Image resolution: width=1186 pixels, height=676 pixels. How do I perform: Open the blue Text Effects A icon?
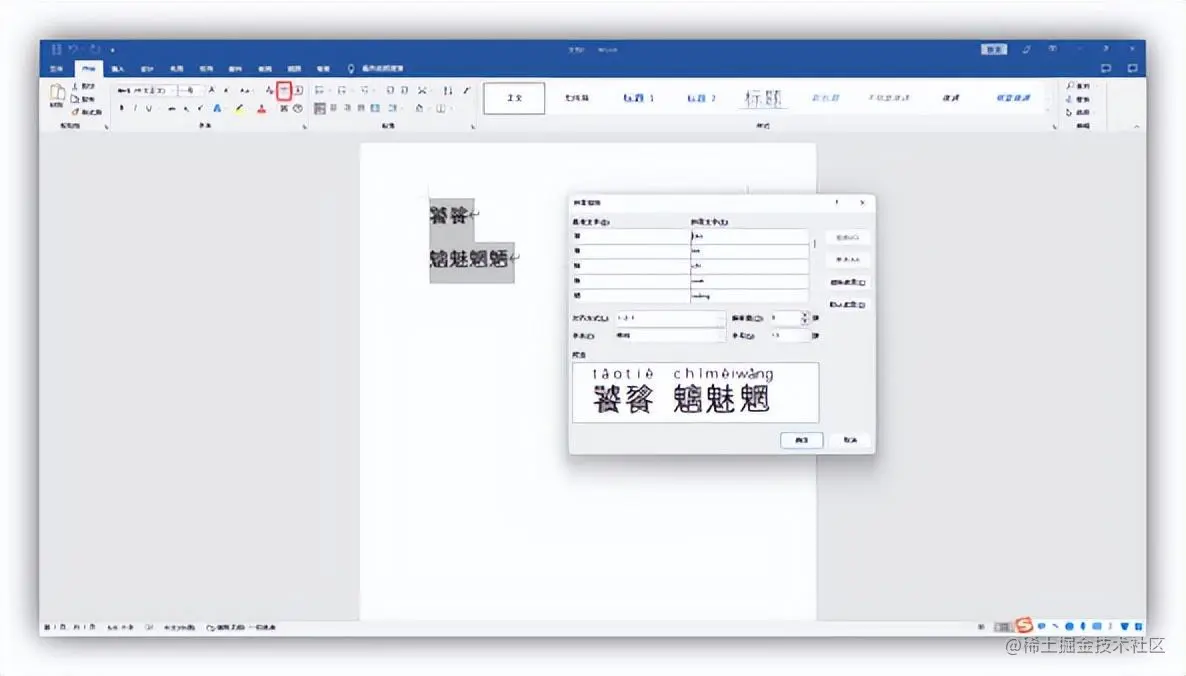pyautogui.click(x=217, y=108)
